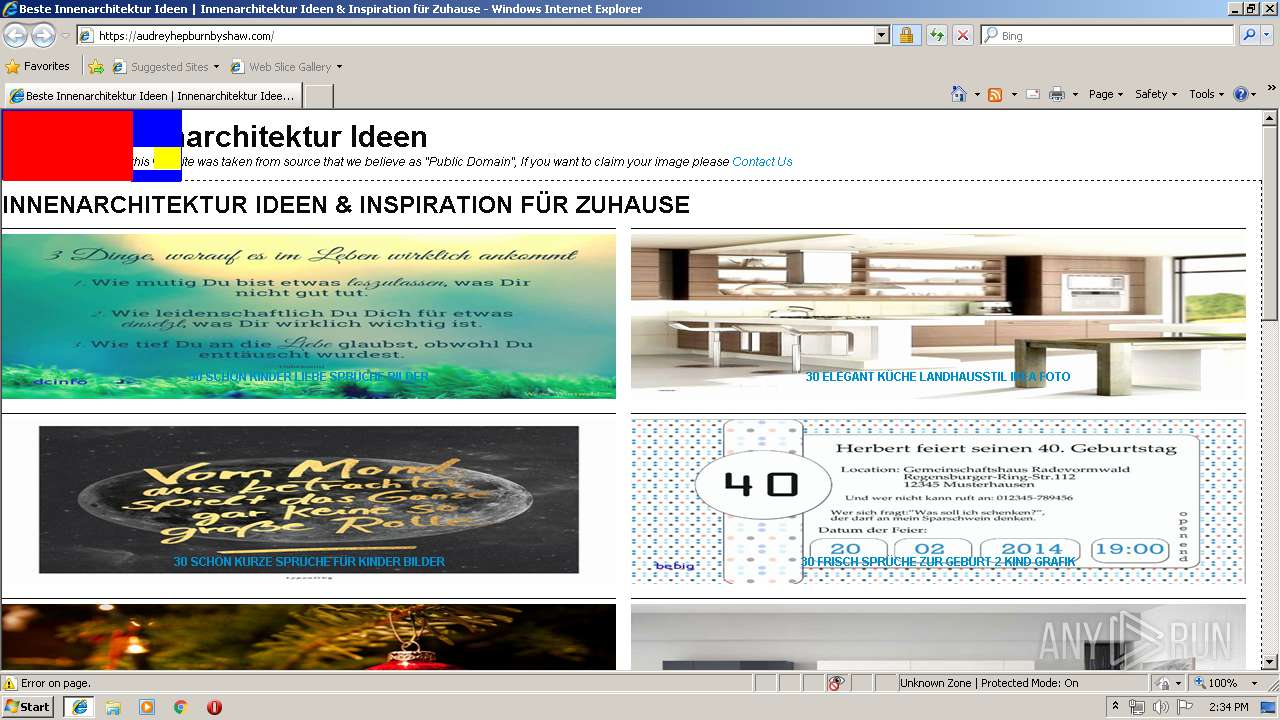The height and width of the screenshot is (720, 1280).
Task: Expand the Suggested Sites dropdown
Action: (x=216, y=67)
